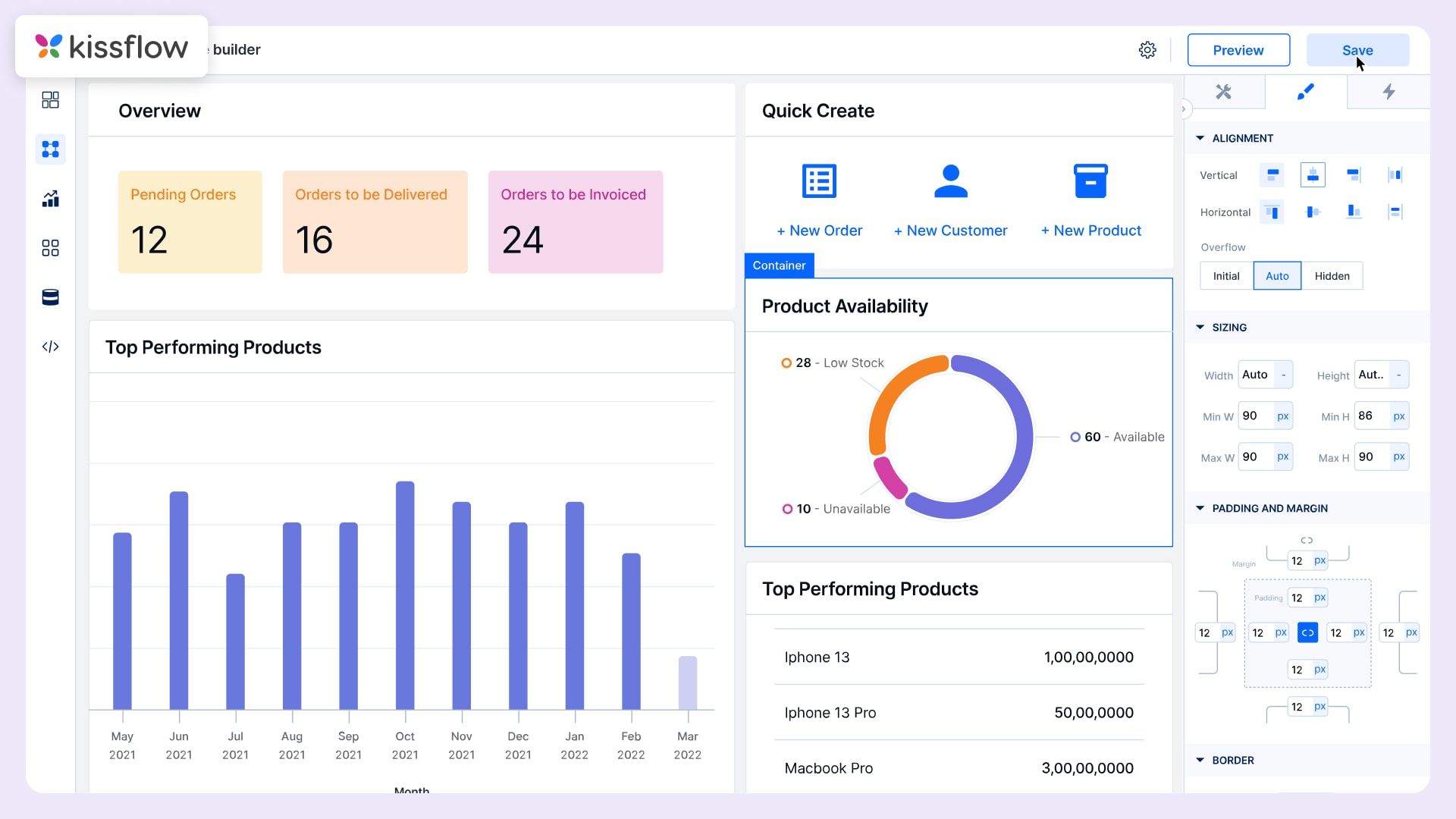Collapse the PADDING AND MARGIN section
This screenshot has height=819, width=1456.
tap(1200, 508)
